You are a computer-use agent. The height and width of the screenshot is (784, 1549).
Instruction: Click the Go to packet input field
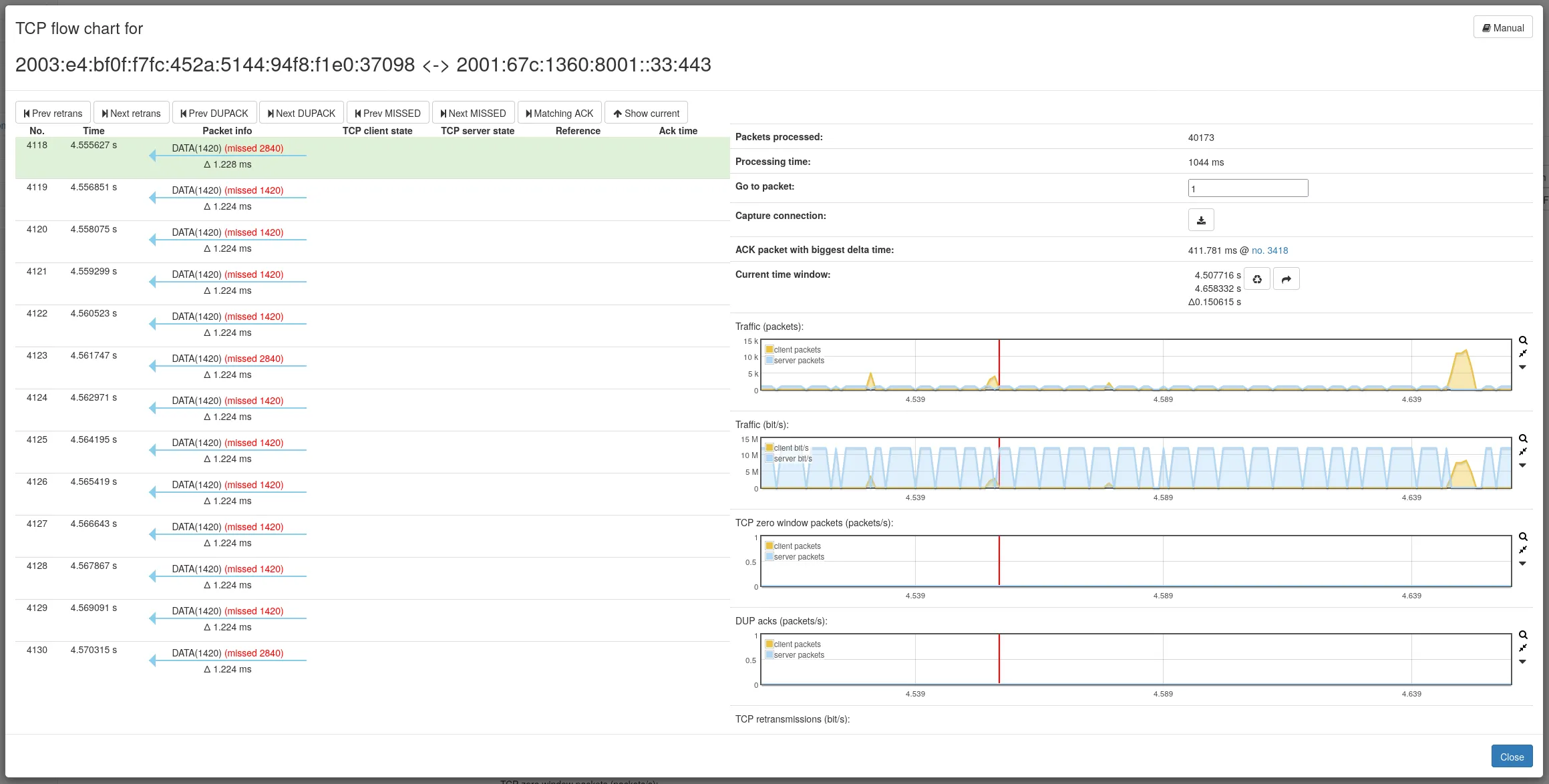(x=1247, y=188)
